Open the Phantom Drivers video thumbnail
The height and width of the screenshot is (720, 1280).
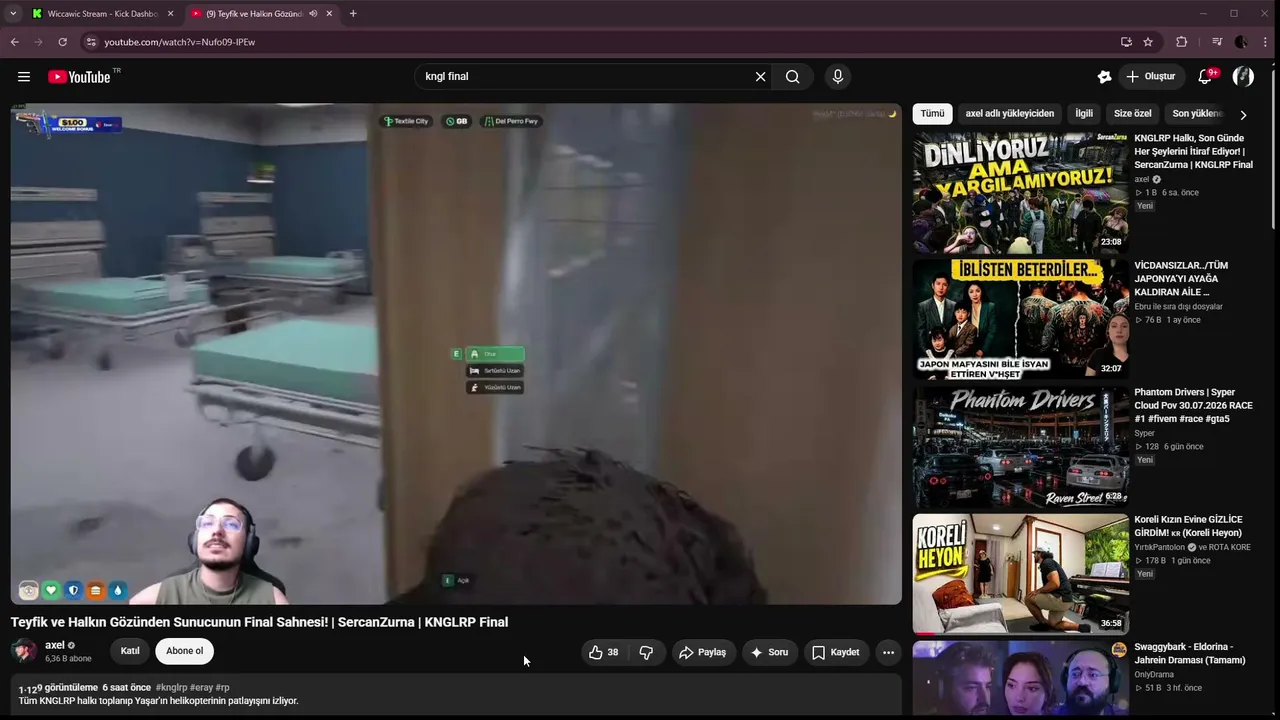(1020, 446)
